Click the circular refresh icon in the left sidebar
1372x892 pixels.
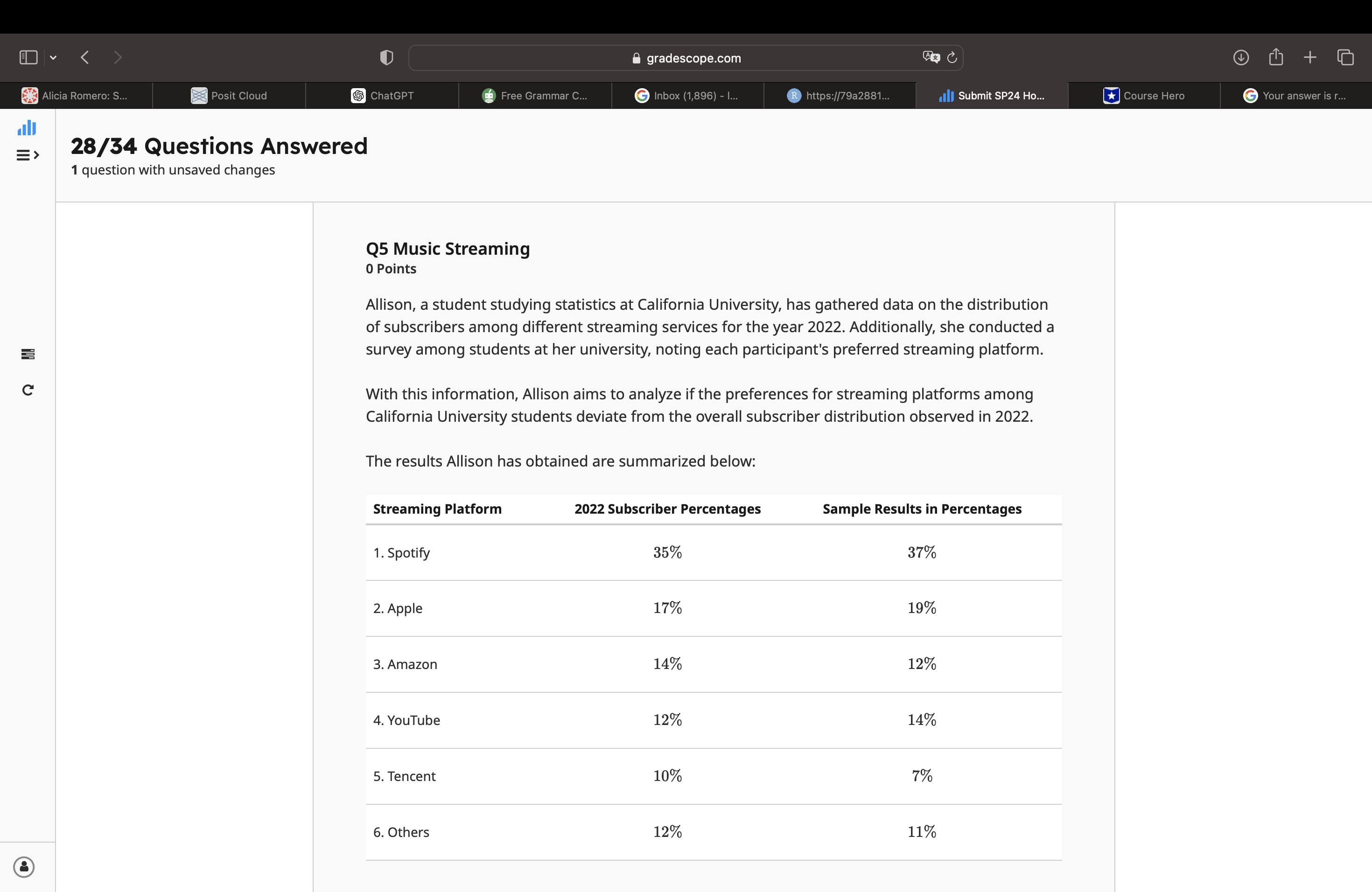tap(28, 390)
